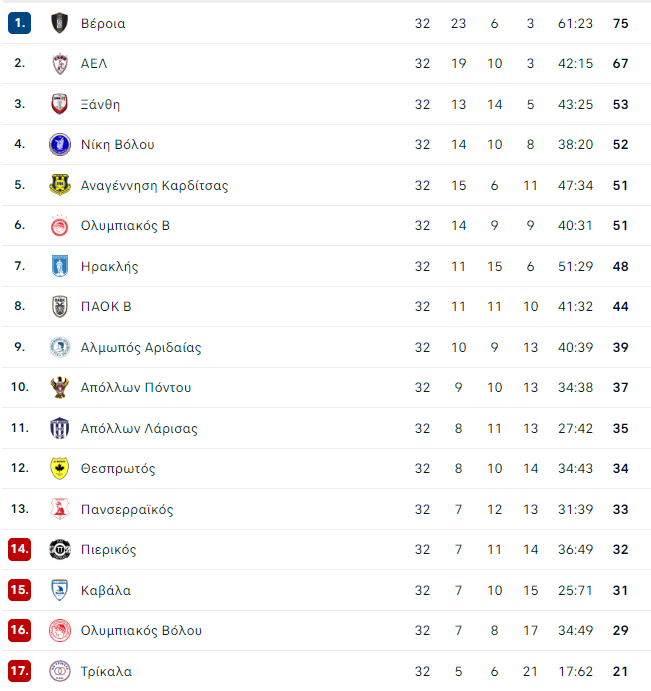
Task: Click the Απόλλων Λάρισας team name
Action: 139,428
